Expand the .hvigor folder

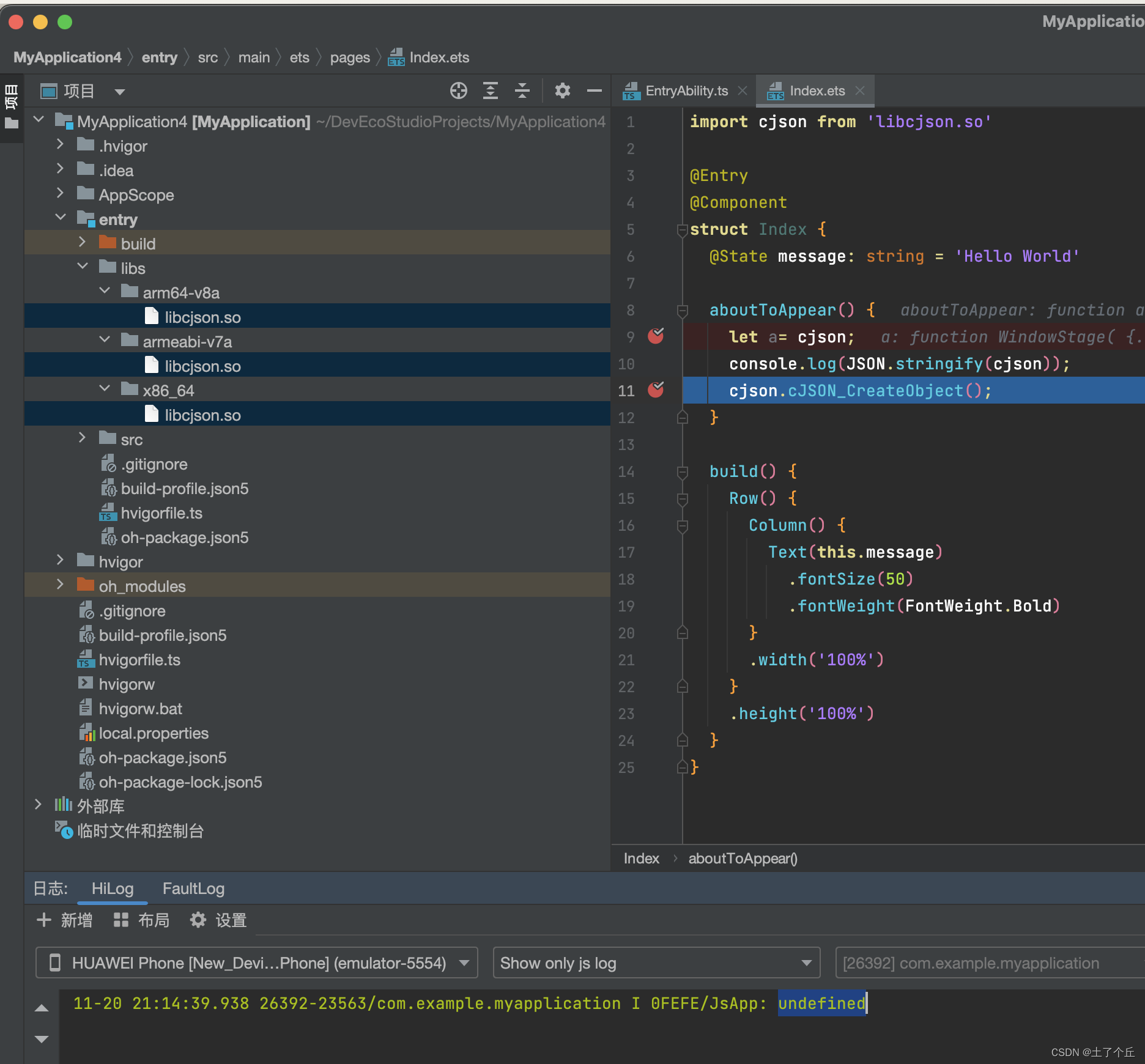click(x=60, y=144)
